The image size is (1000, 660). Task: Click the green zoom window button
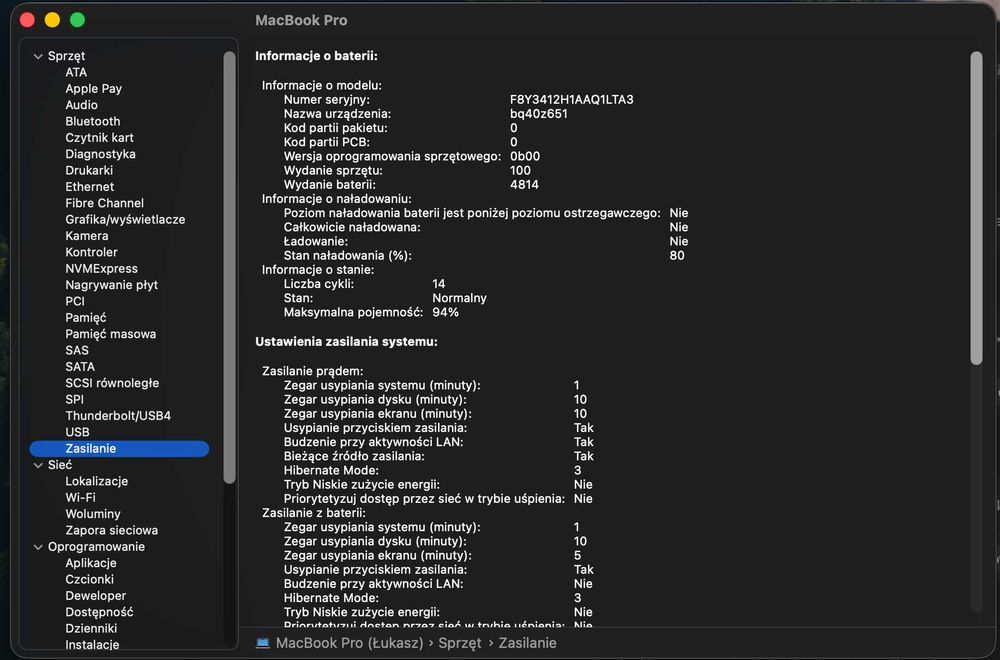pos(77,20)
